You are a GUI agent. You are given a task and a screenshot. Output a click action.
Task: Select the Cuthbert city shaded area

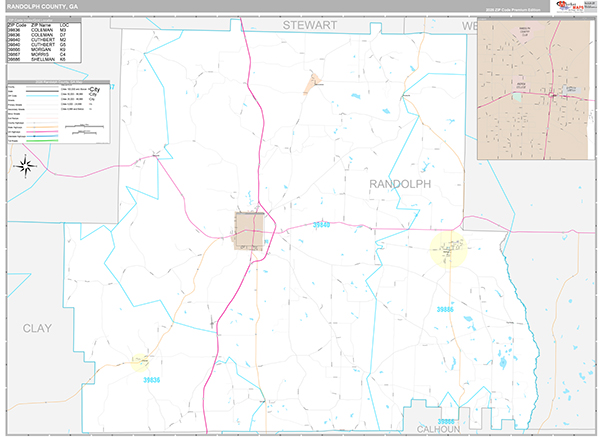tap(248, 230)
